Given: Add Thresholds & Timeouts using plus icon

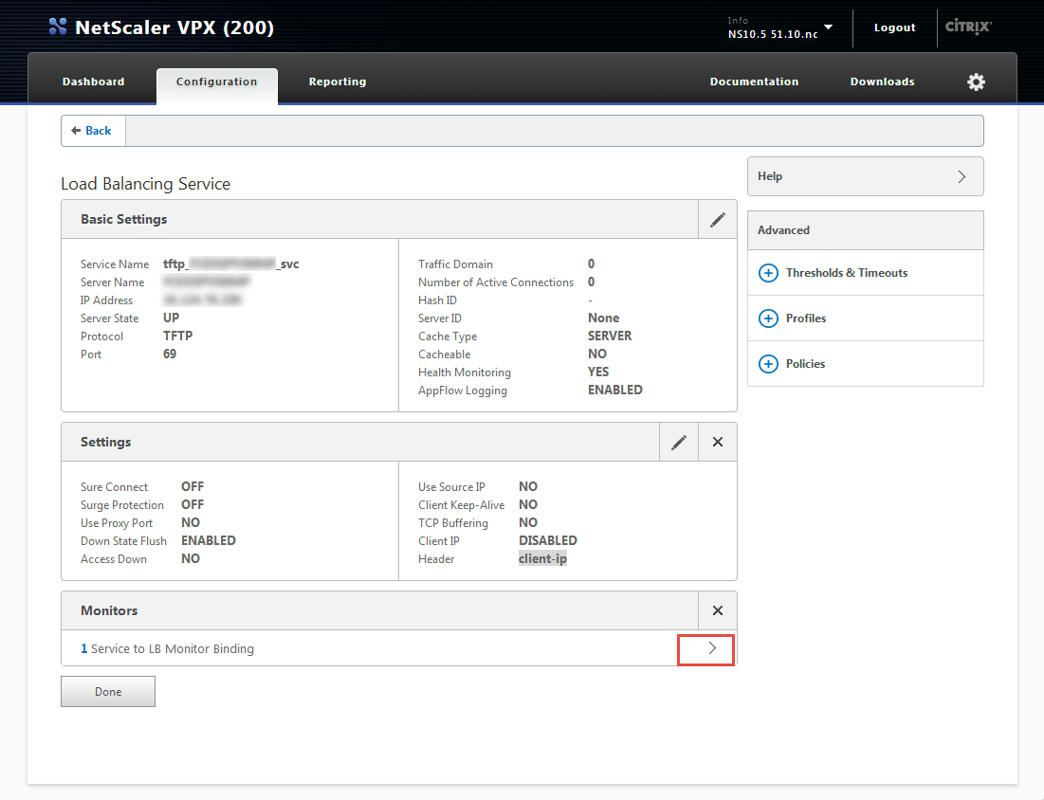Looking at the screenshot, I should (x=768, y=273).
